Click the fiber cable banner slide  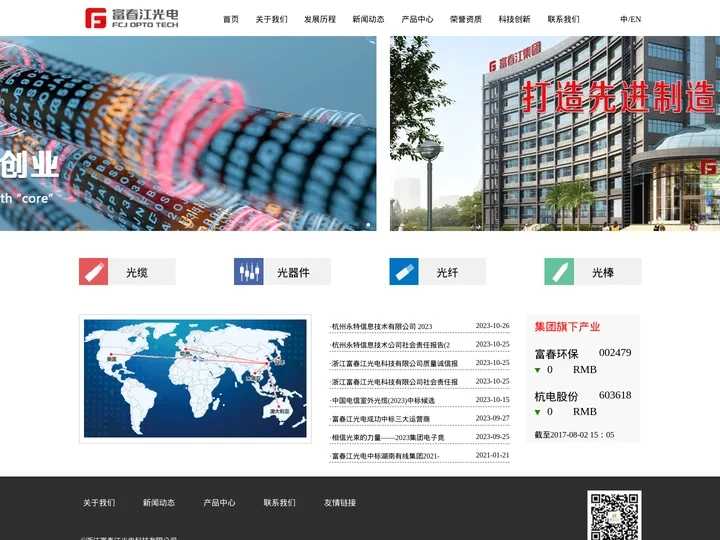pyautogui.click(x=188, y=133)
